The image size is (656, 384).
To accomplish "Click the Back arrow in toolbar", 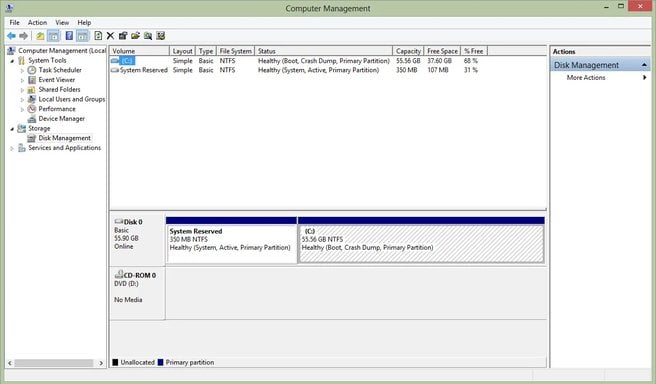I will click(x=11, y=36).
